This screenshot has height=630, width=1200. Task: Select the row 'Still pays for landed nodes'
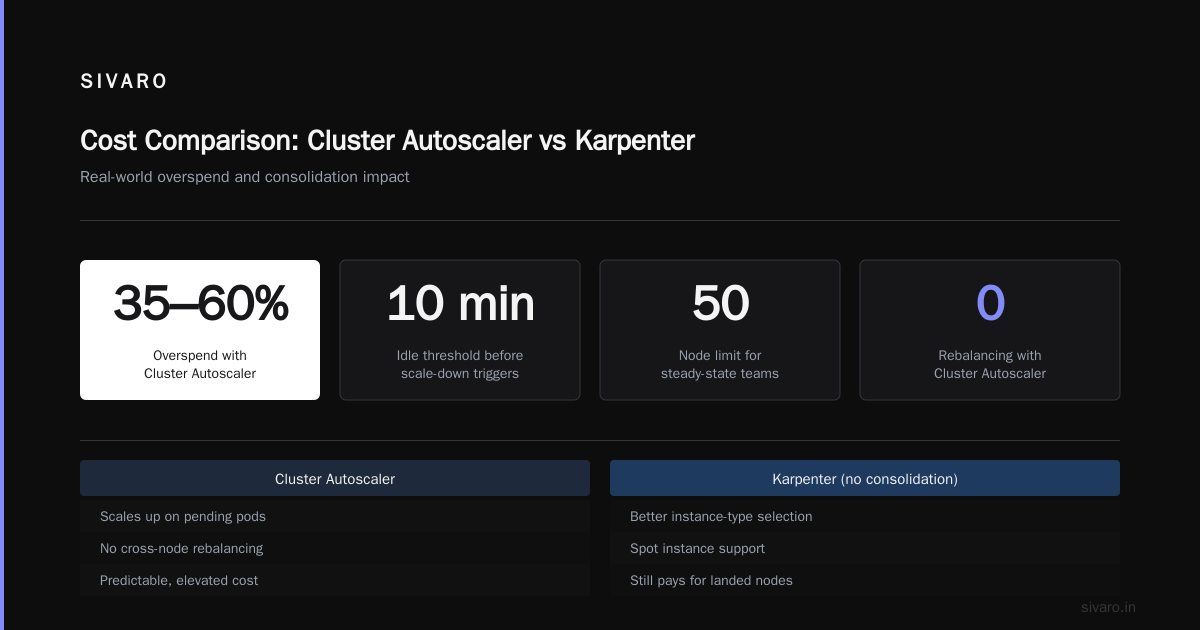click(x=865, y=580)
